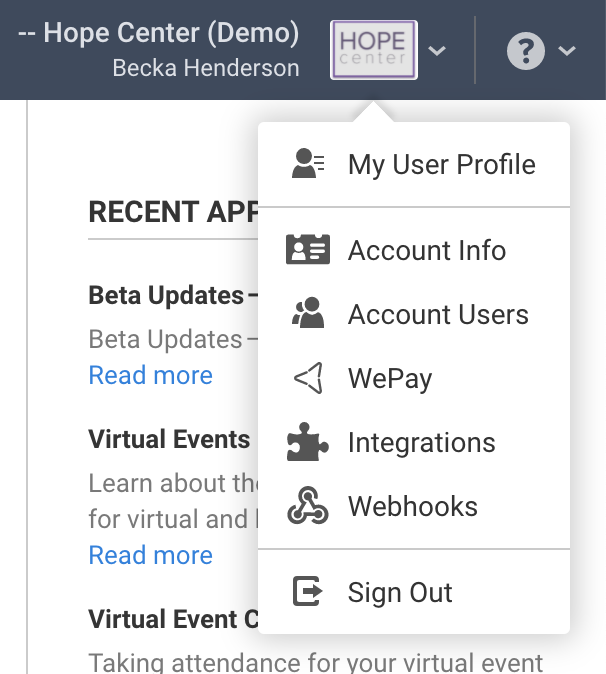The image size is (606, 674).
Task: Click the Integrations puzzle piece icon
Action: point(307,442)
